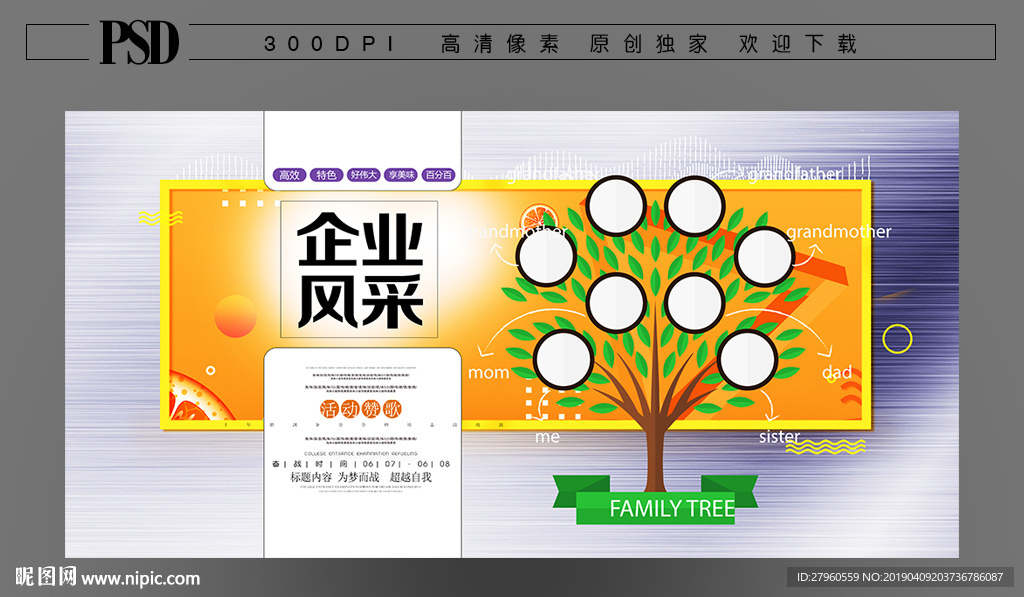
Task: Click the 好伟大 tag badge
Action: pyautogui.click(x=366, y=173)
